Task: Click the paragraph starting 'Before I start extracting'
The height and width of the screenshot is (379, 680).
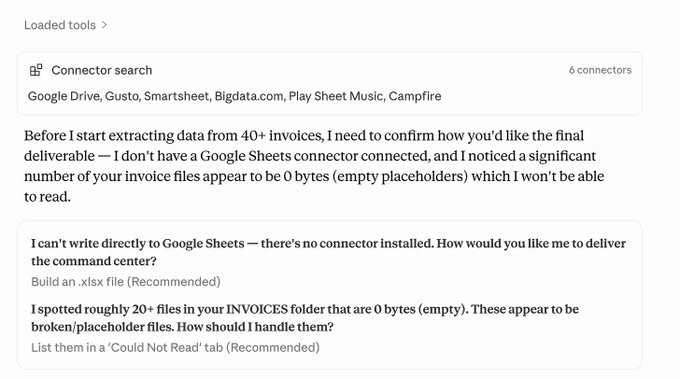Action: coord(314,166)
